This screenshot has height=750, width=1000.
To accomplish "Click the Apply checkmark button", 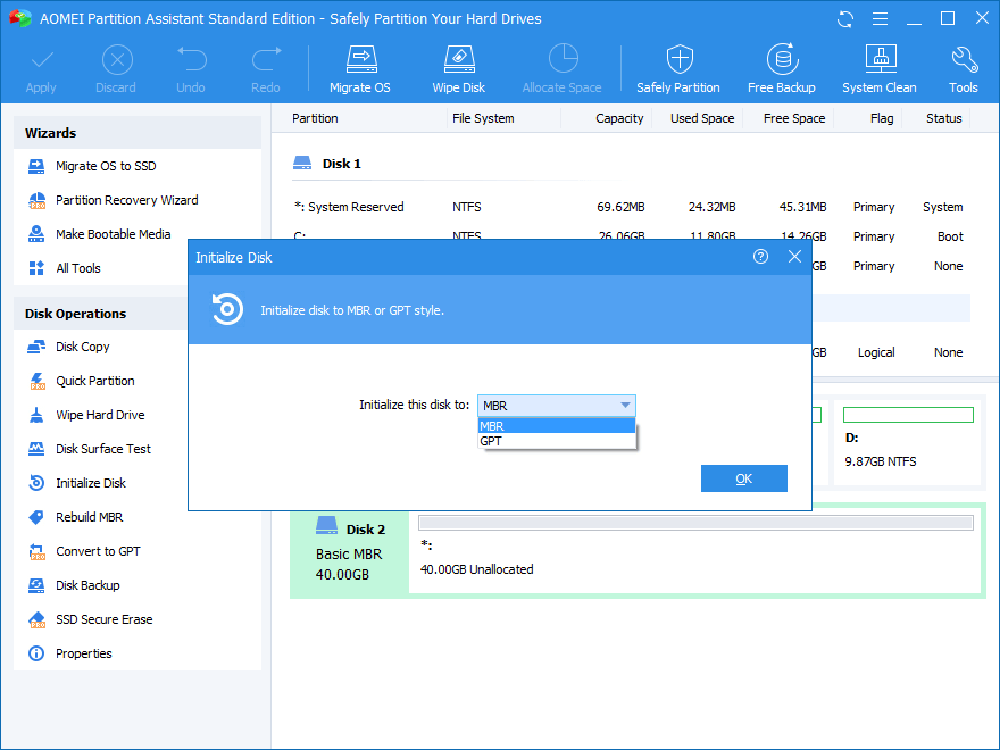I will (41, 69).
